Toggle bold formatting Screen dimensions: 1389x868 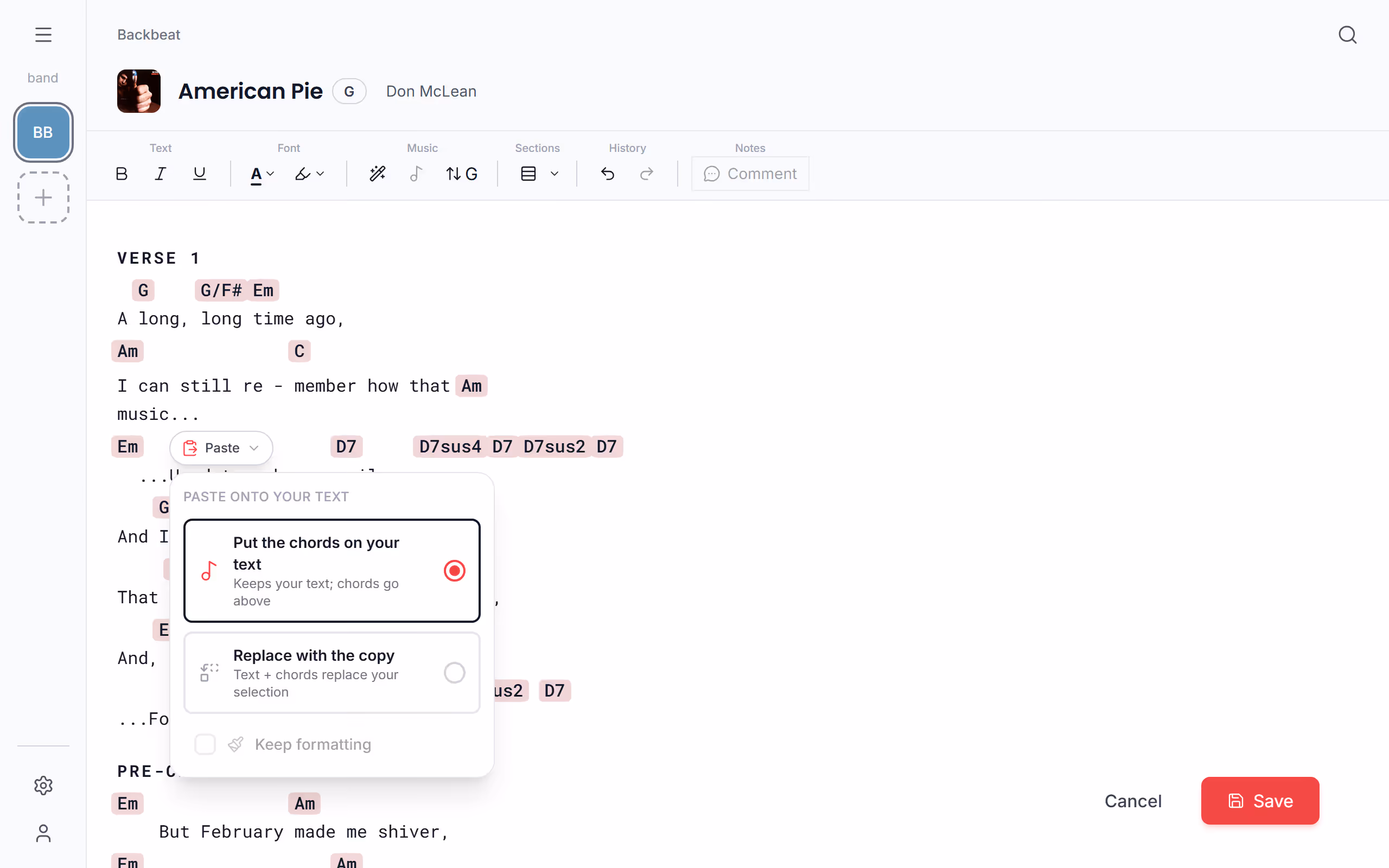[122, 174]
